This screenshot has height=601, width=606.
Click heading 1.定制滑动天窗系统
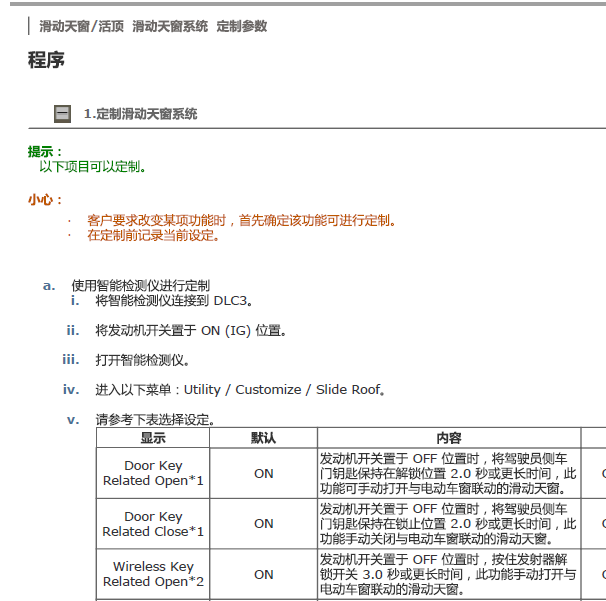point(140,114)
